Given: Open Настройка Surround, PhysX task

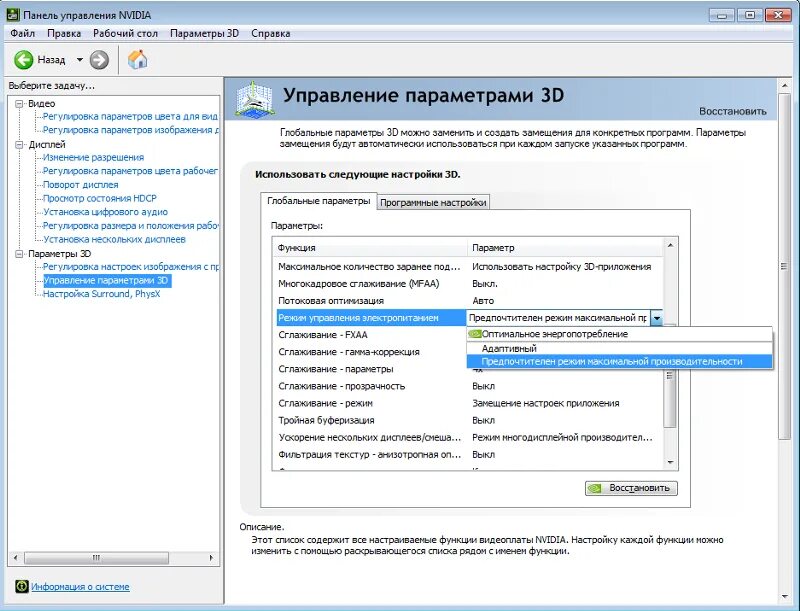Looking at the screenshot, I should [x=102, y=294].
